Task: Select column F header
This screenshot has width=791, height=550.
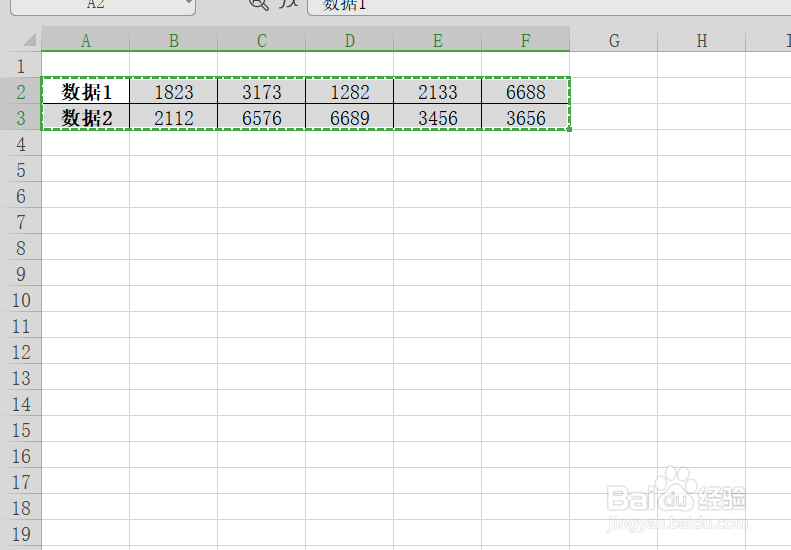Action: point(526,39)
